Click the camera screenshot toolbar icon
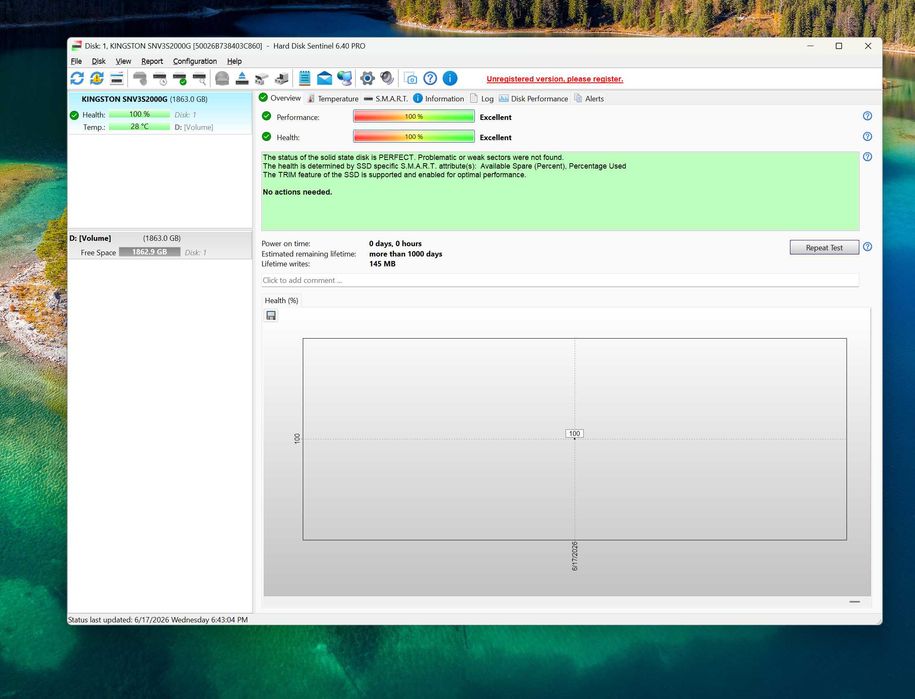Screen dimensions: 915x699 tap(411, 78)
